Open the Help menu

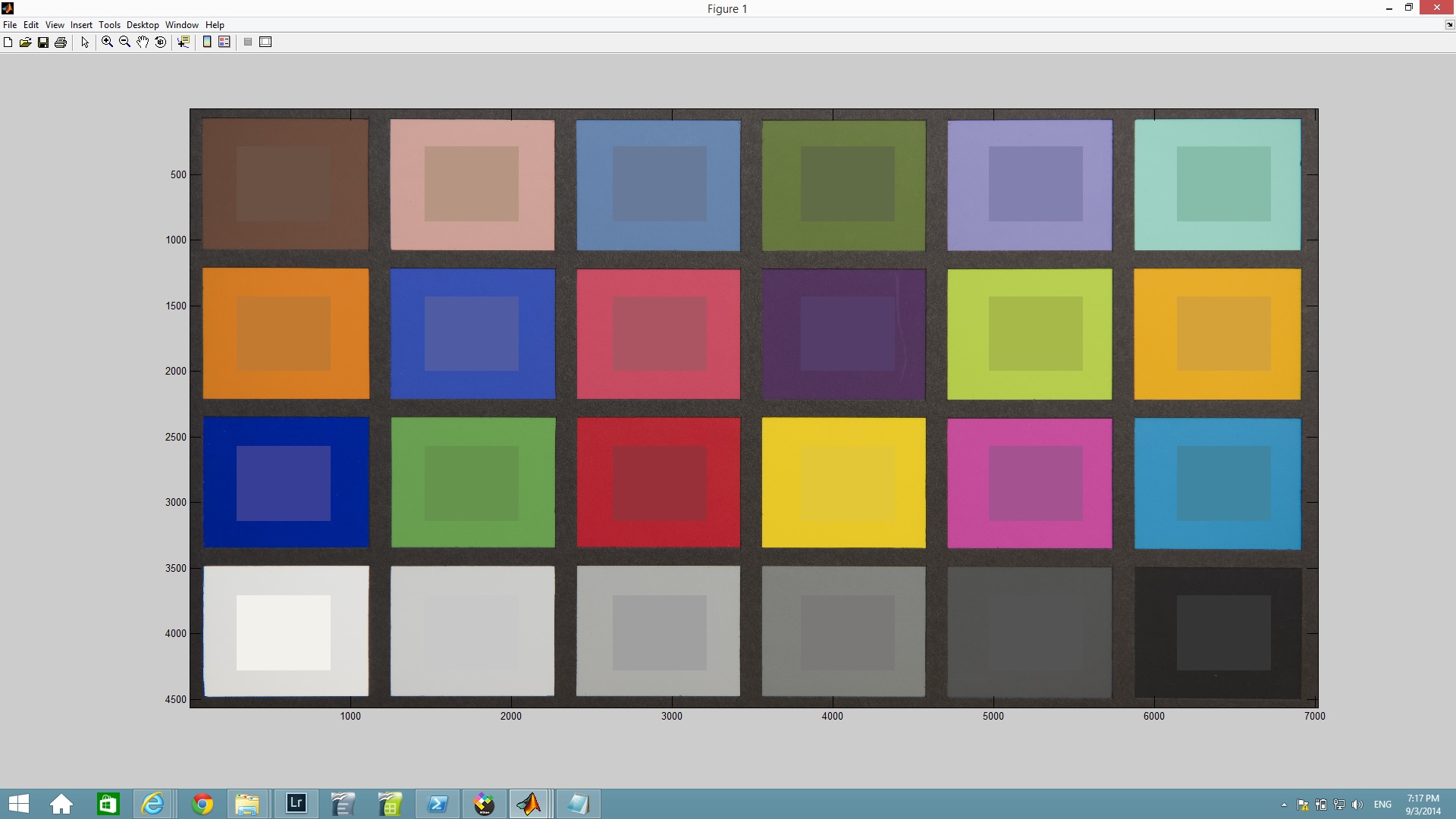(x=215, y=25)
